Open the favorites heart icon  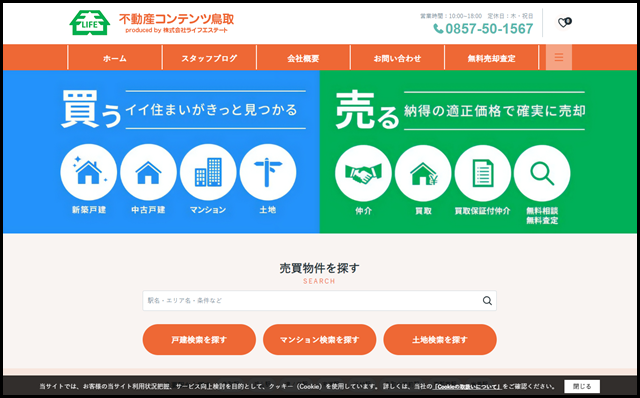point(564,22)
